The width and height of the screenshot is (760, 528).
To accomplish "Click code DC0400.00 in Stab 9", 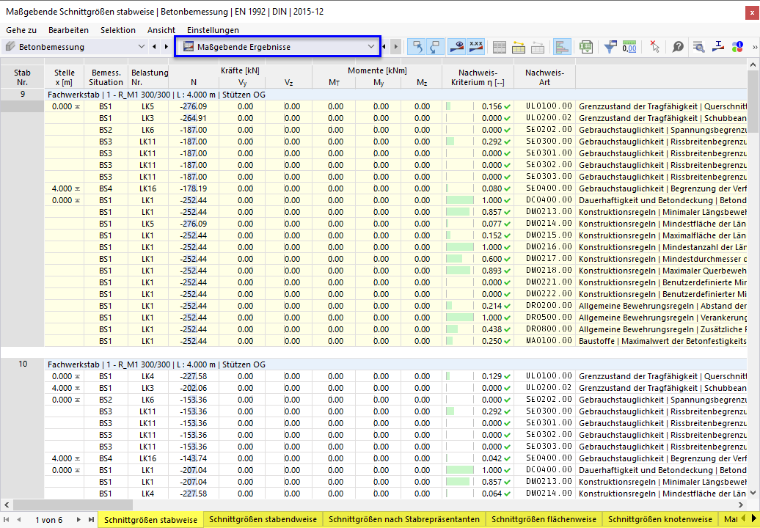I will point(549,200).
